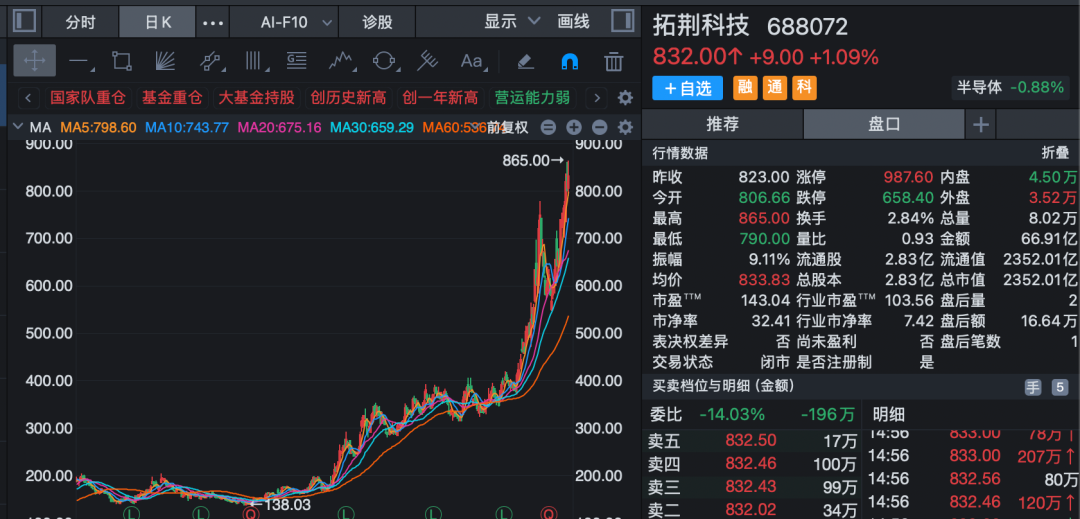Screen dimensions: 1080x519
Task: Open the 前复权 price adjustment dropdown
Action: point(508,127)
